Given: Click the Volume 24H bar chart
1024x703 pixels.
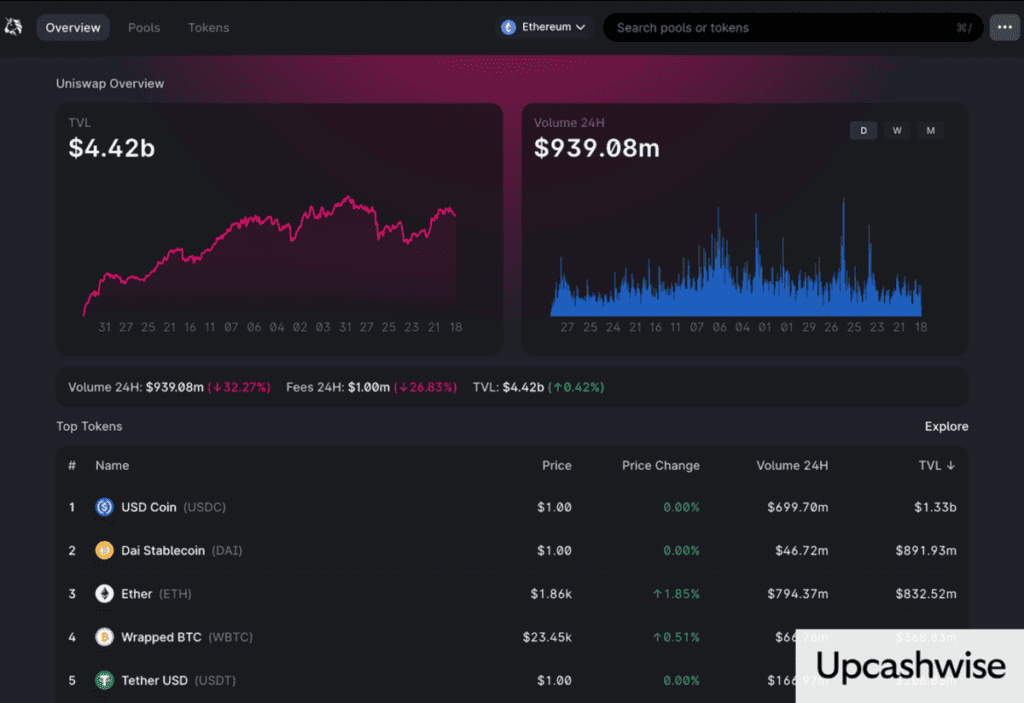Looking at the screenshot, I should (736, 257).
